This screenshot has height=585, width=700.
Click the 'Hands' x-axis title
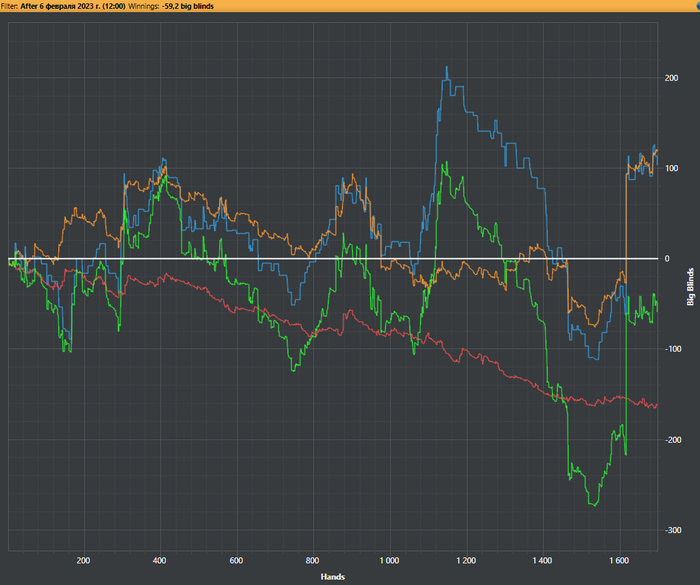[x=333, y=577]
